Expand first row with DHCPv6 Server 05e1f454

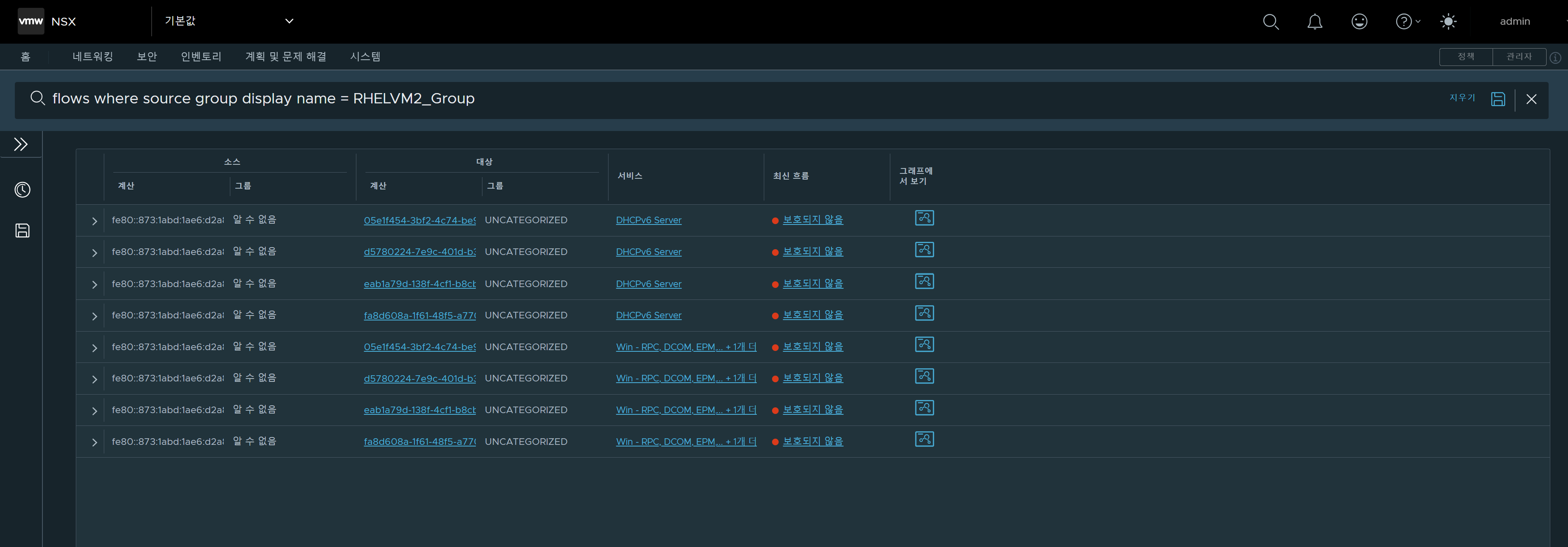click(x=94, y=221)
